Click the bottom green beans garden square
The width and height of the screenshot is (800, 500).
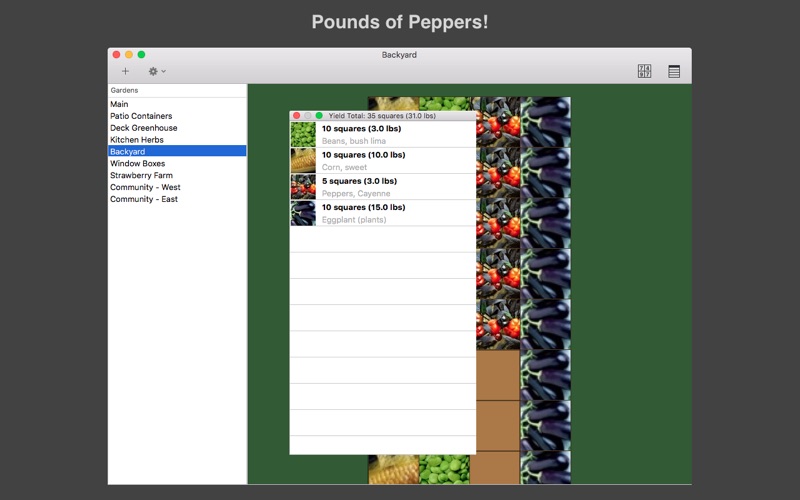tap(444, 469)
